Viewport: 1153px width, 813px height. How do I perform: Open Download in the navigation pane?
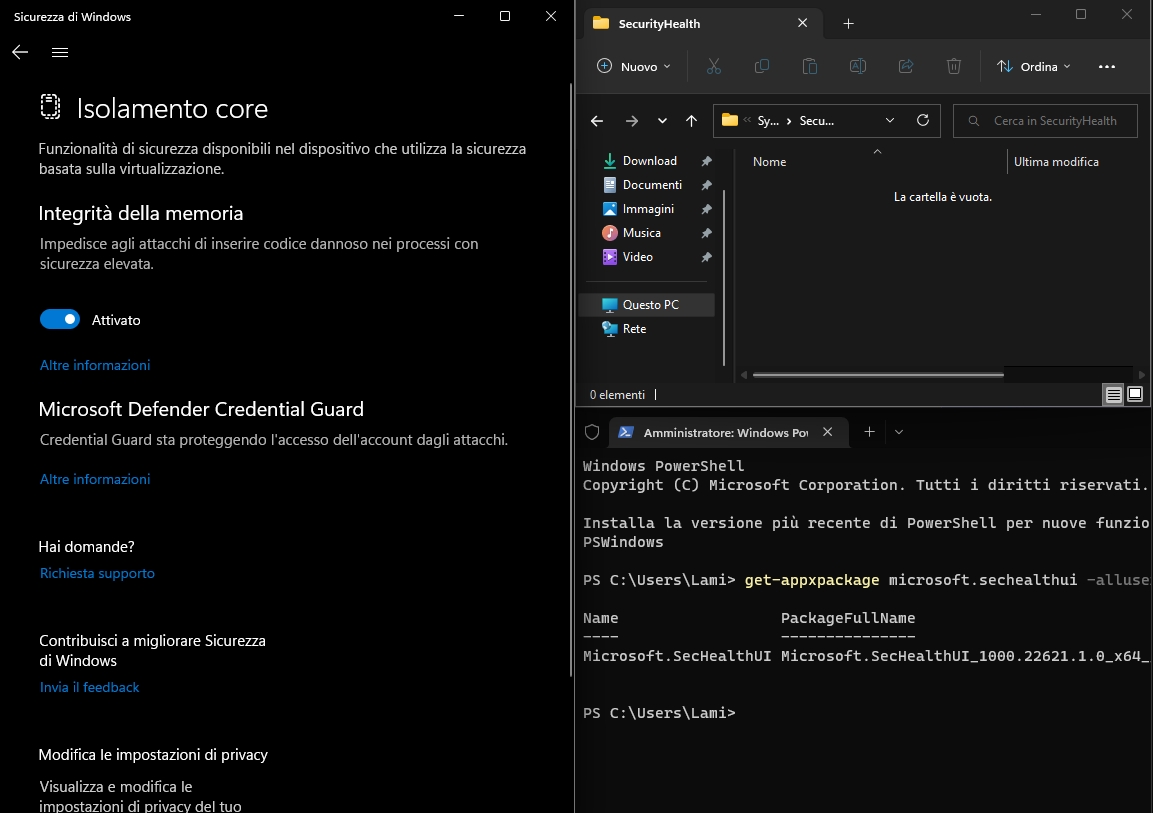pos(647,160)
